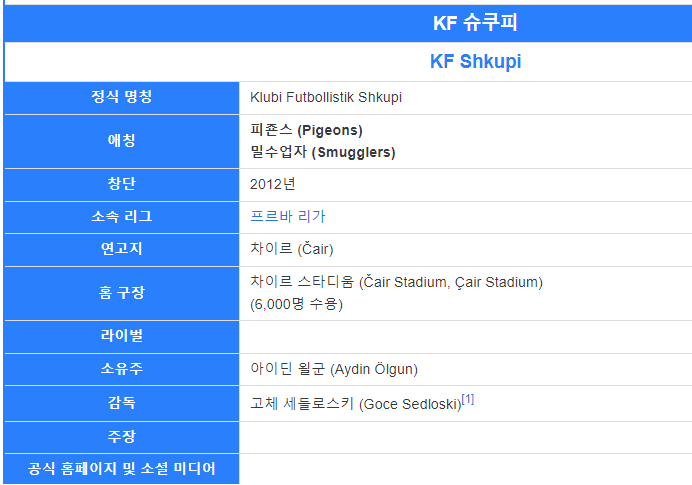Viewport: 692px width, 485px height.
Task: Click owner name 아이딘 욀군 (Aydin Ölgun)
Action: coord(334,369)
